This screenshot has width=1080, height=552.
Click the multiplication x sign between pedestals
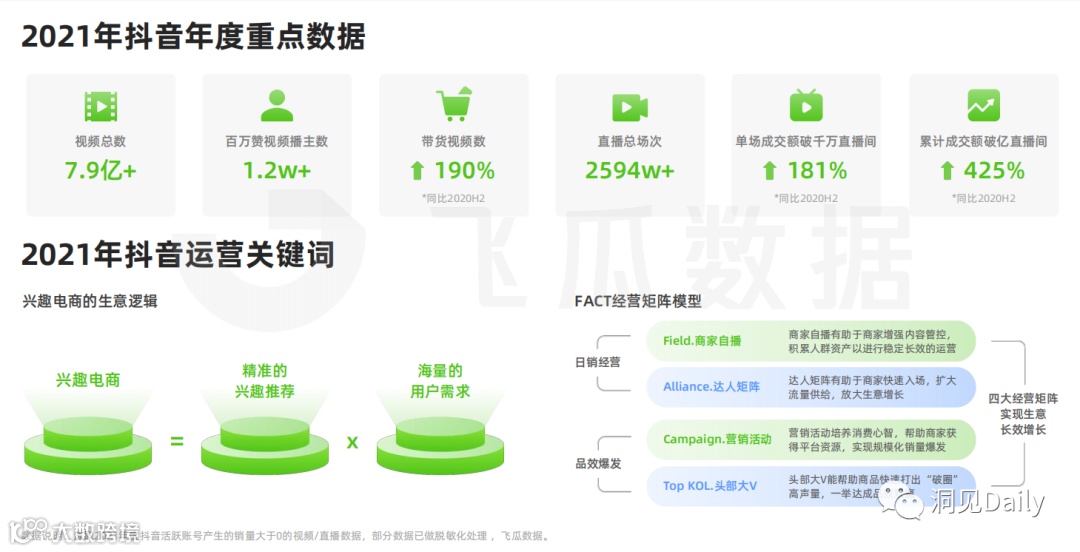(353, 442)
